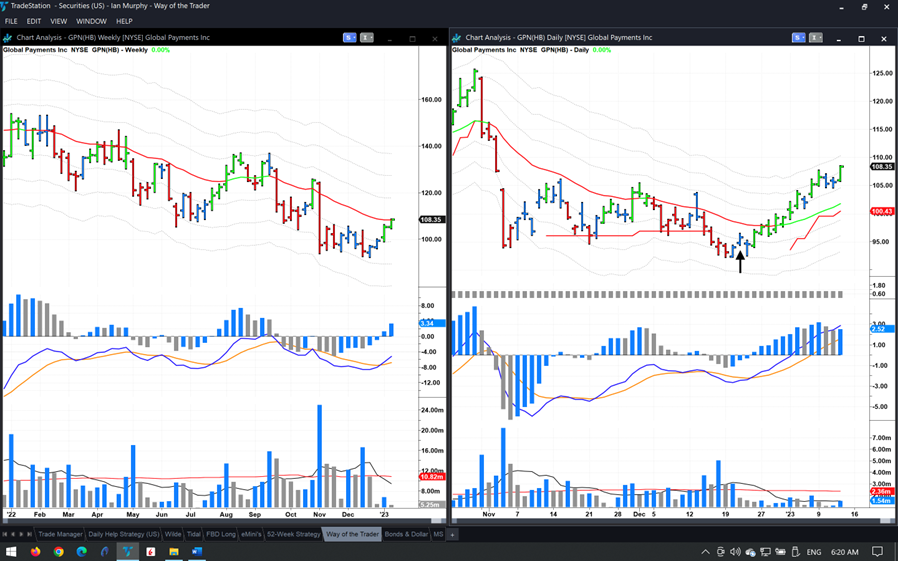Open the VIEW menu
Screen dimensions: 898x561
58,21
